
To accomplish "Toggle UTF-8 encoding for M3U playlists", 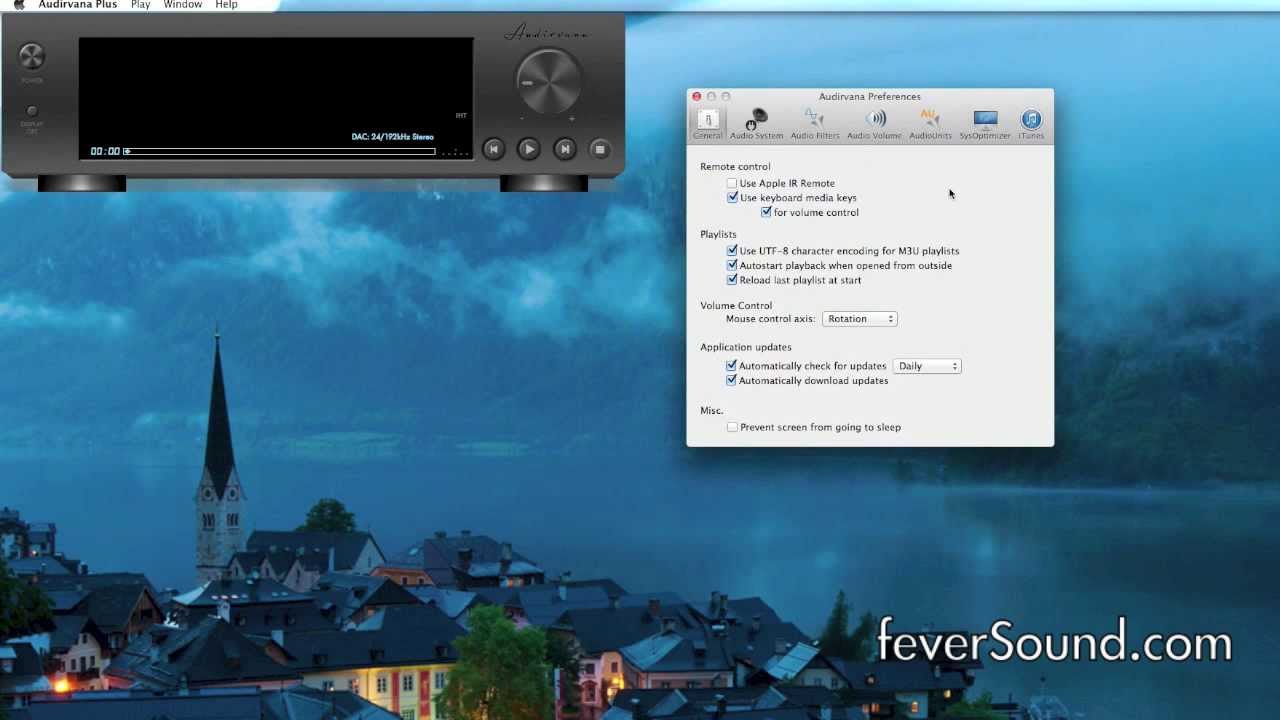I will (x=732, y=251).
